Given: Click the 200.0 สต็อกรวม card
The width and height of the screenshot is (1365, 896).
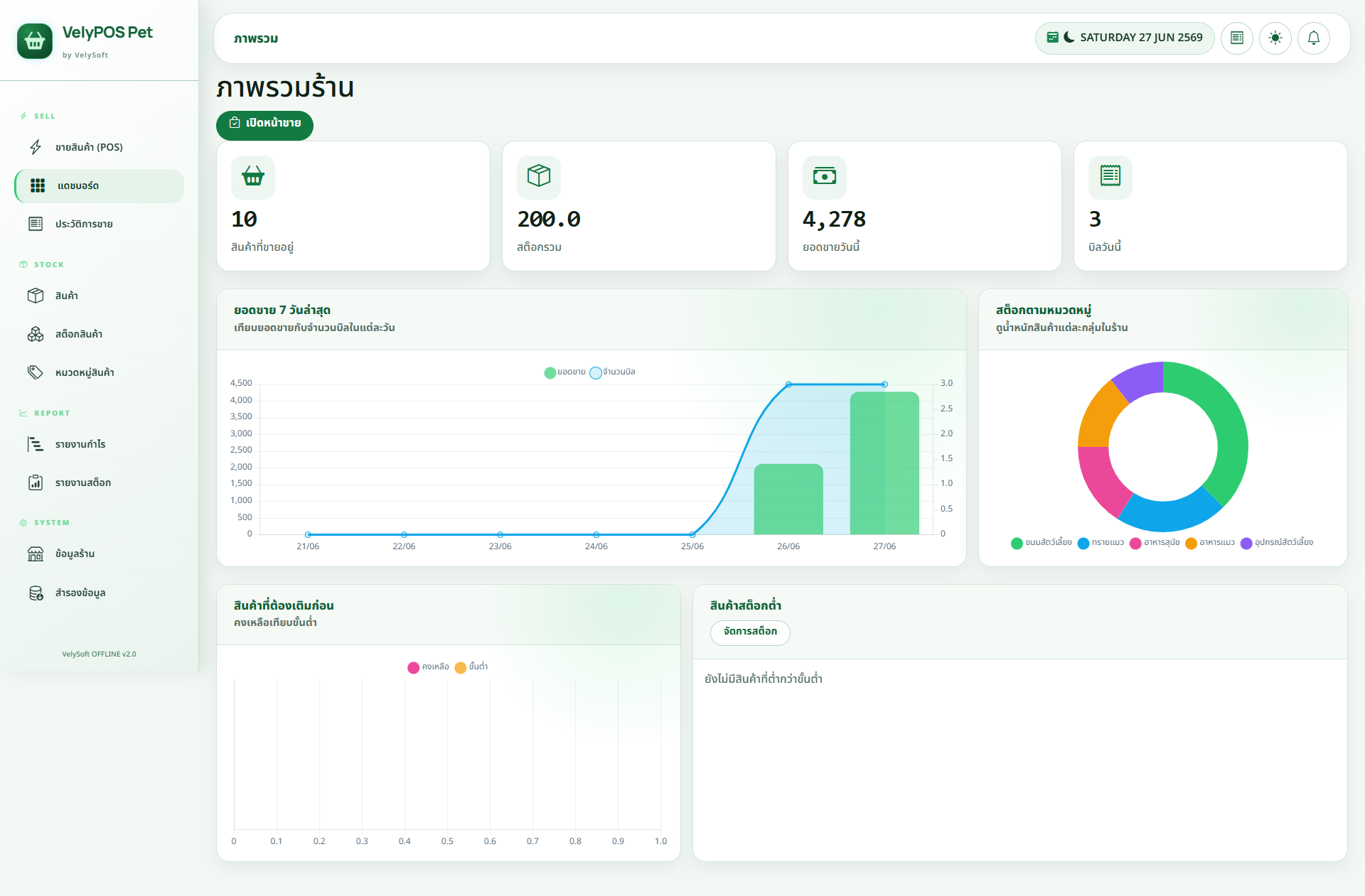Looking at the screenshot, I should 638,206.
